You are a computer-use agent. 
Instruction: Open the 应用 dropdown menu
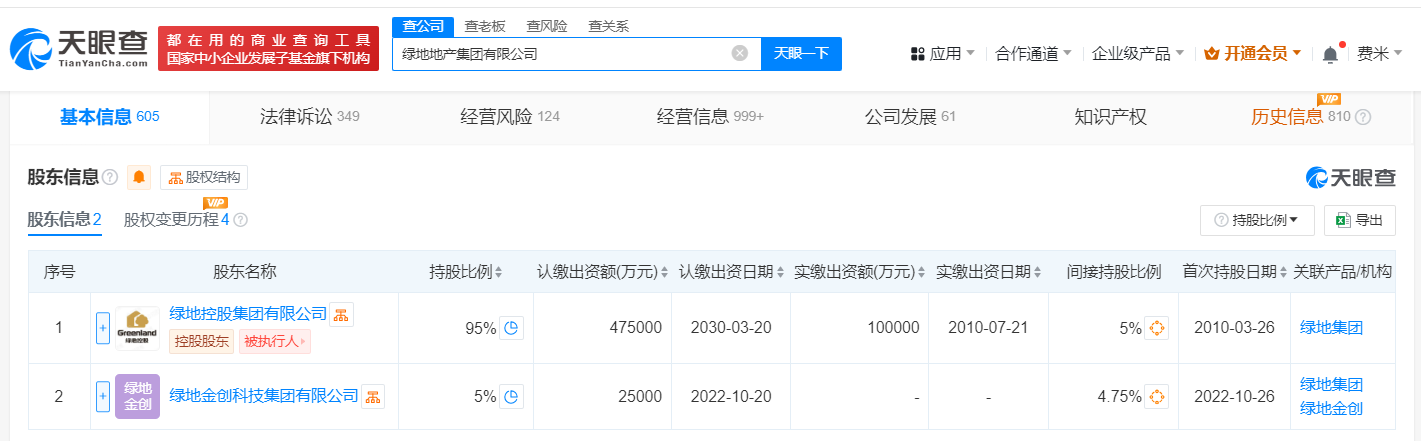pos(943,54)
